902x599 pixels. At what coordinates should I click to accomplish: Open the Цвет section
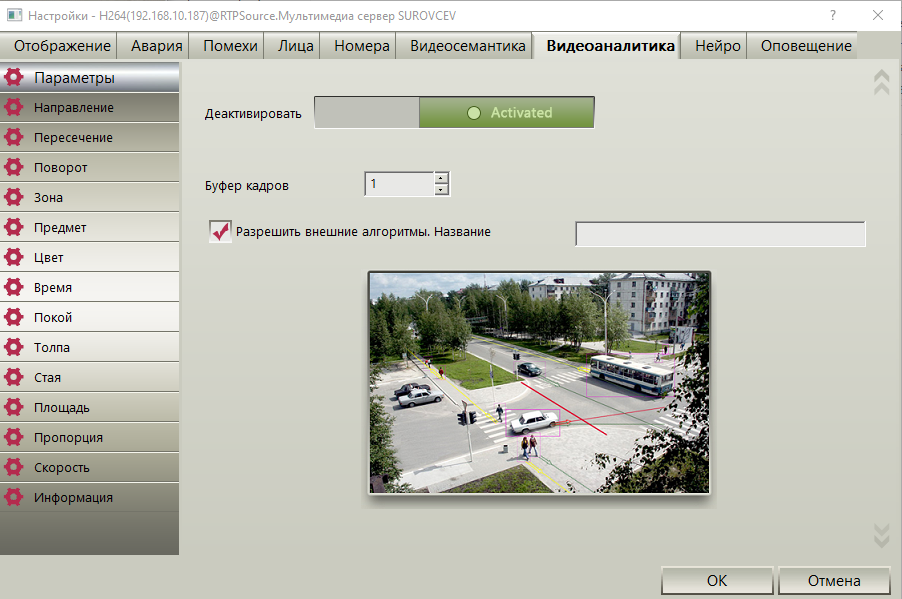point(90,257)
